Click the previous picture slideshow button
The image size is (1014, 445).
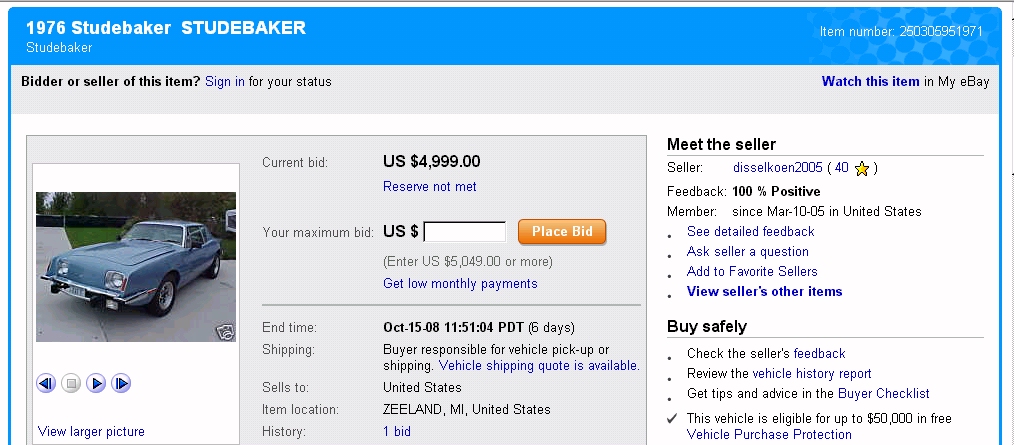pyautogui.click(x=46, y=383)
